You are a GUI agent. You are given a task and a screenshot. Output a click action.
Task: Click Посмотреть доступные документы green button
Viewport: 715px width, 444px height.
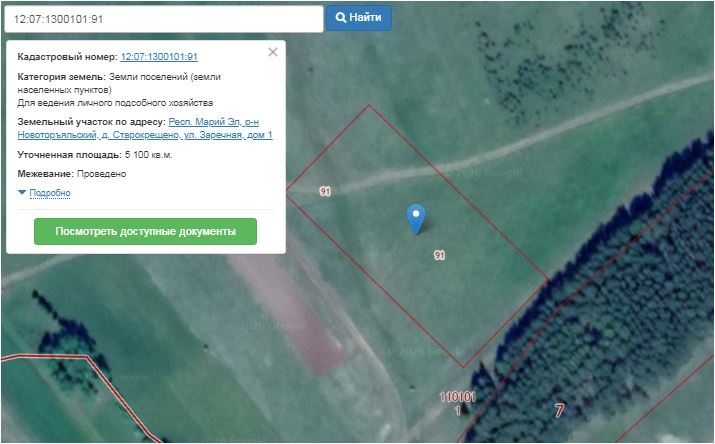tap(145, 231)
